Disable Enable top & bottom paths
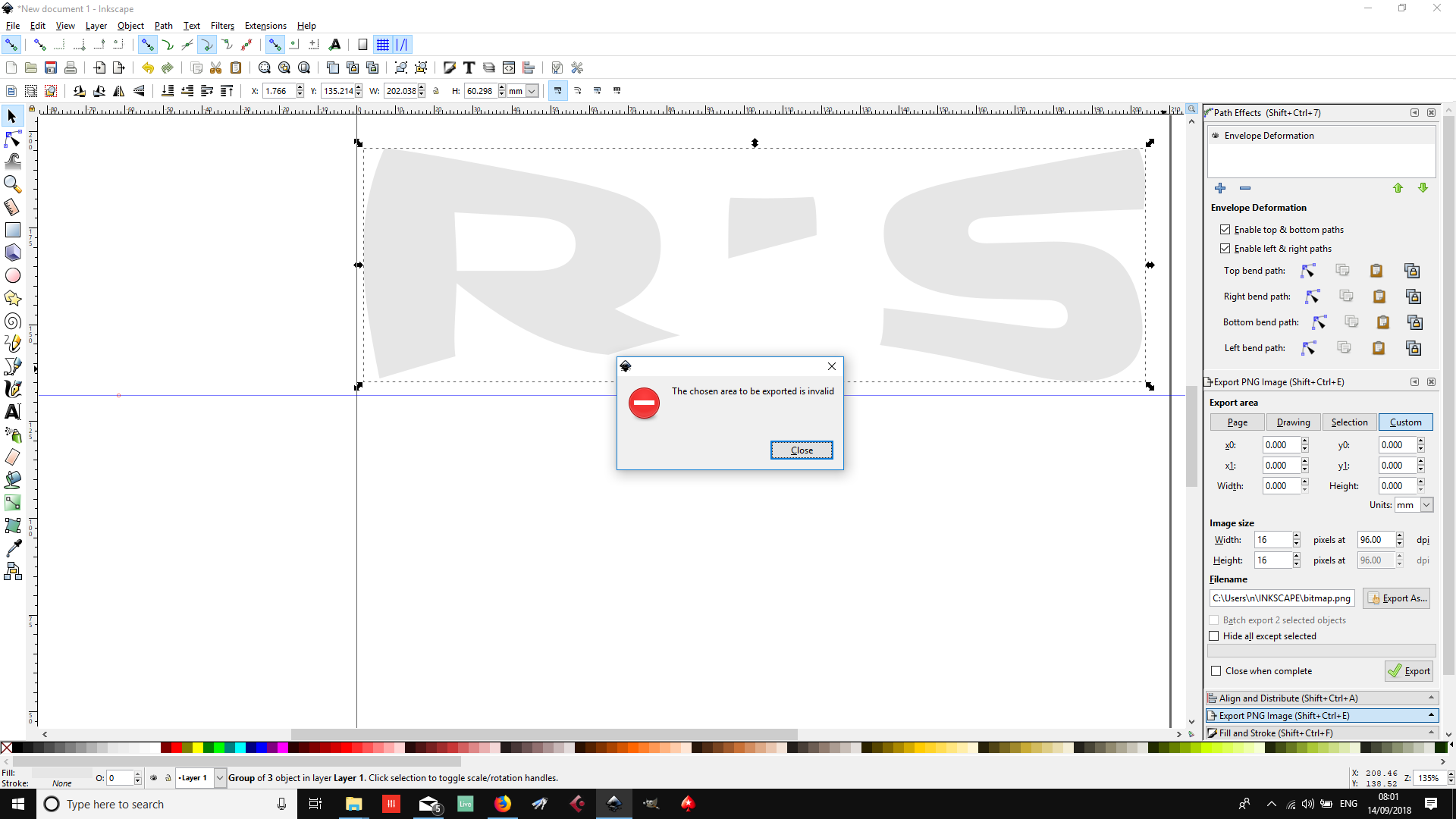The image size is (1456, 819). pos(1225,229)
